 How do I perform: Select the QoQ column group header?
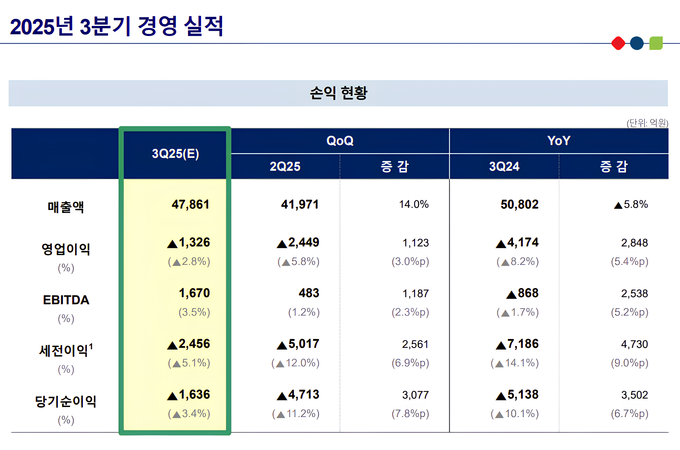pos(339,141)
